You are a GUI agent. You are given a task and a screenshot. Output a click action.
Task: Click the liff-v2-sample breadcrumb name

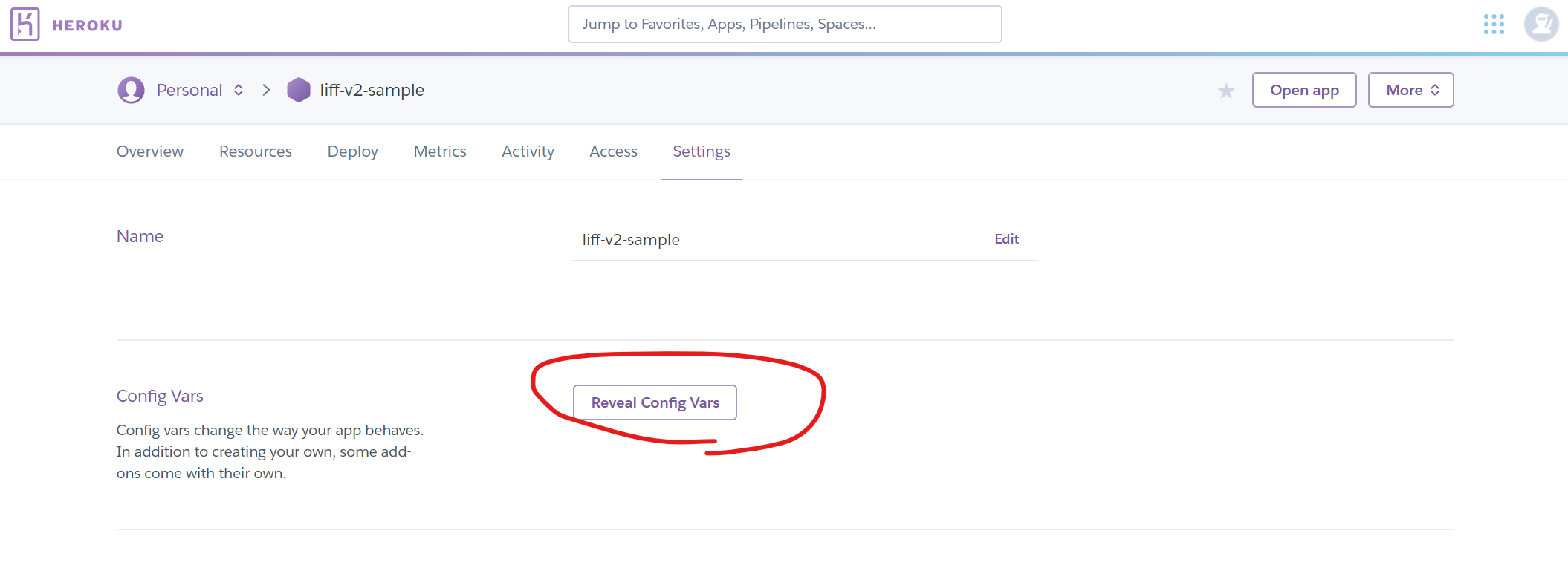[372, 90]
